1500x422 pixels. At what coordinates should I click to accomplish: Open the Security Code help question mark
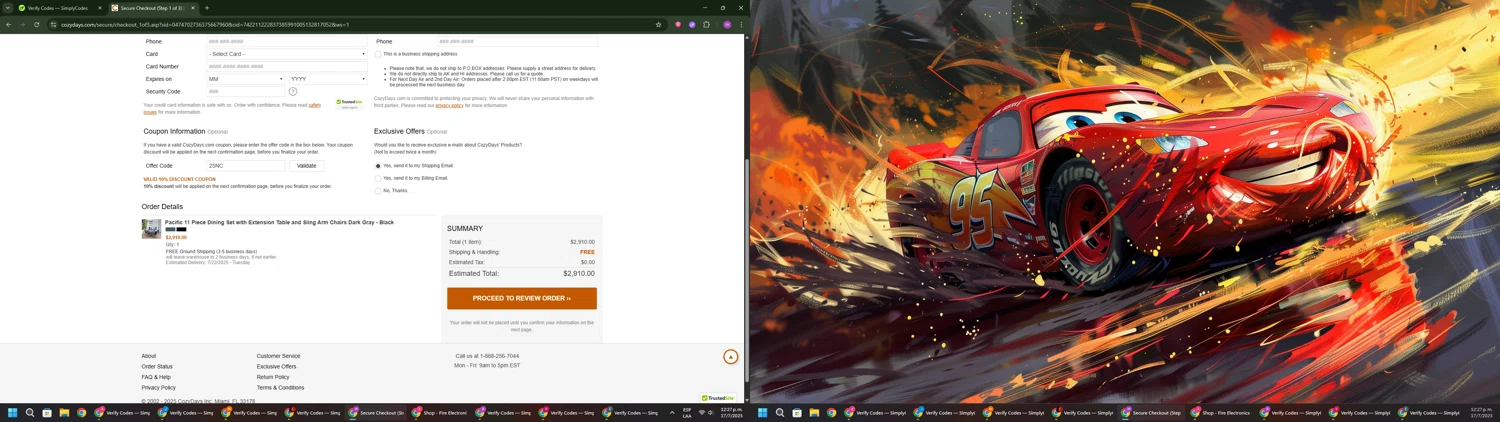pos(293,91)
